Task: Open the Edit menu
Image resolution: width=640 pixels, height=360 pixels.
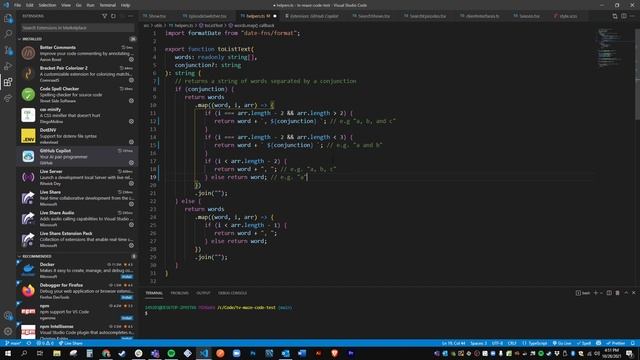Action: 30,5
